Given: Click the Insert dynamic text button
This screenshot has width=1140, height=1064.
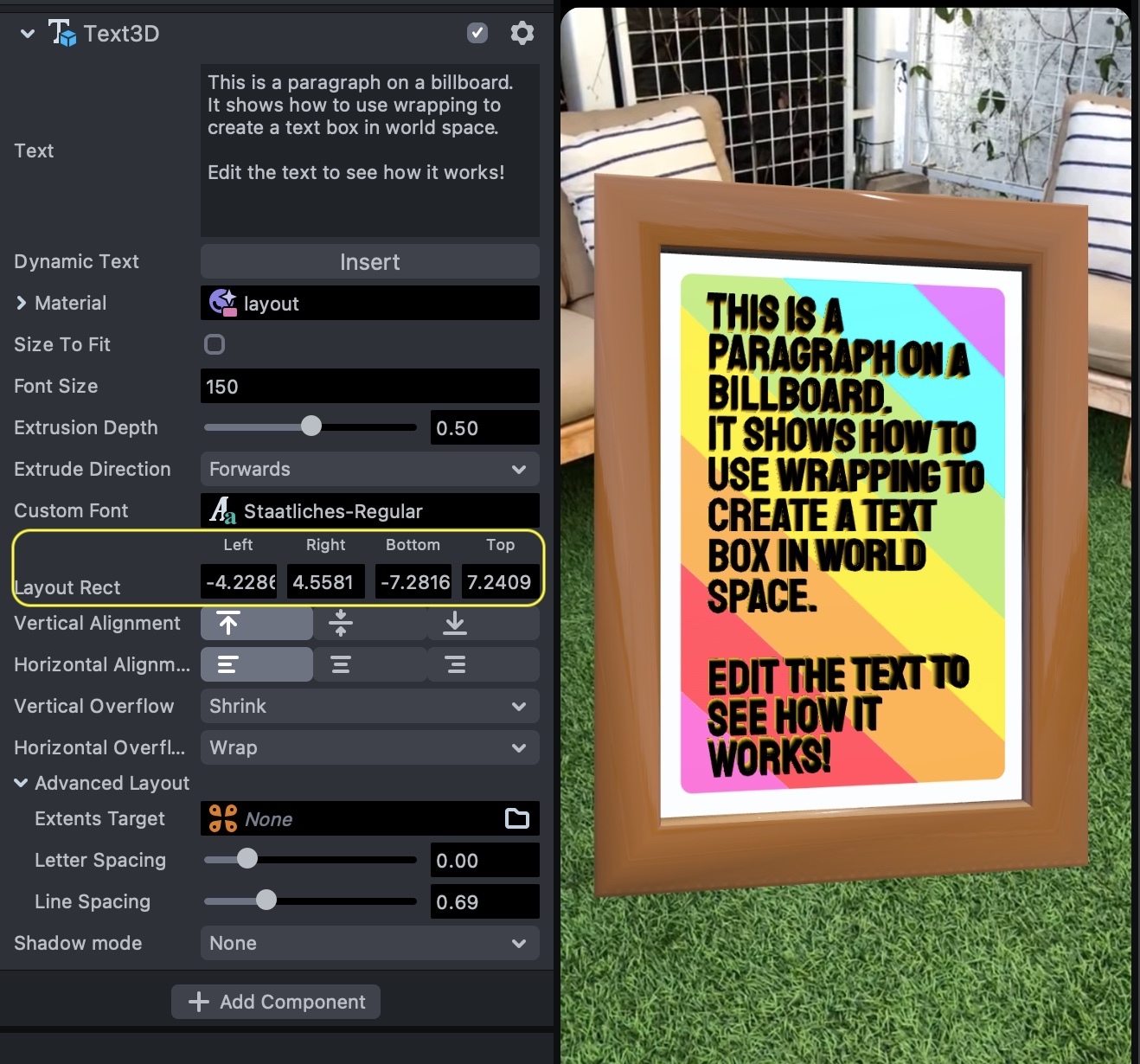Looking at the screenshot, I should 369,261.
